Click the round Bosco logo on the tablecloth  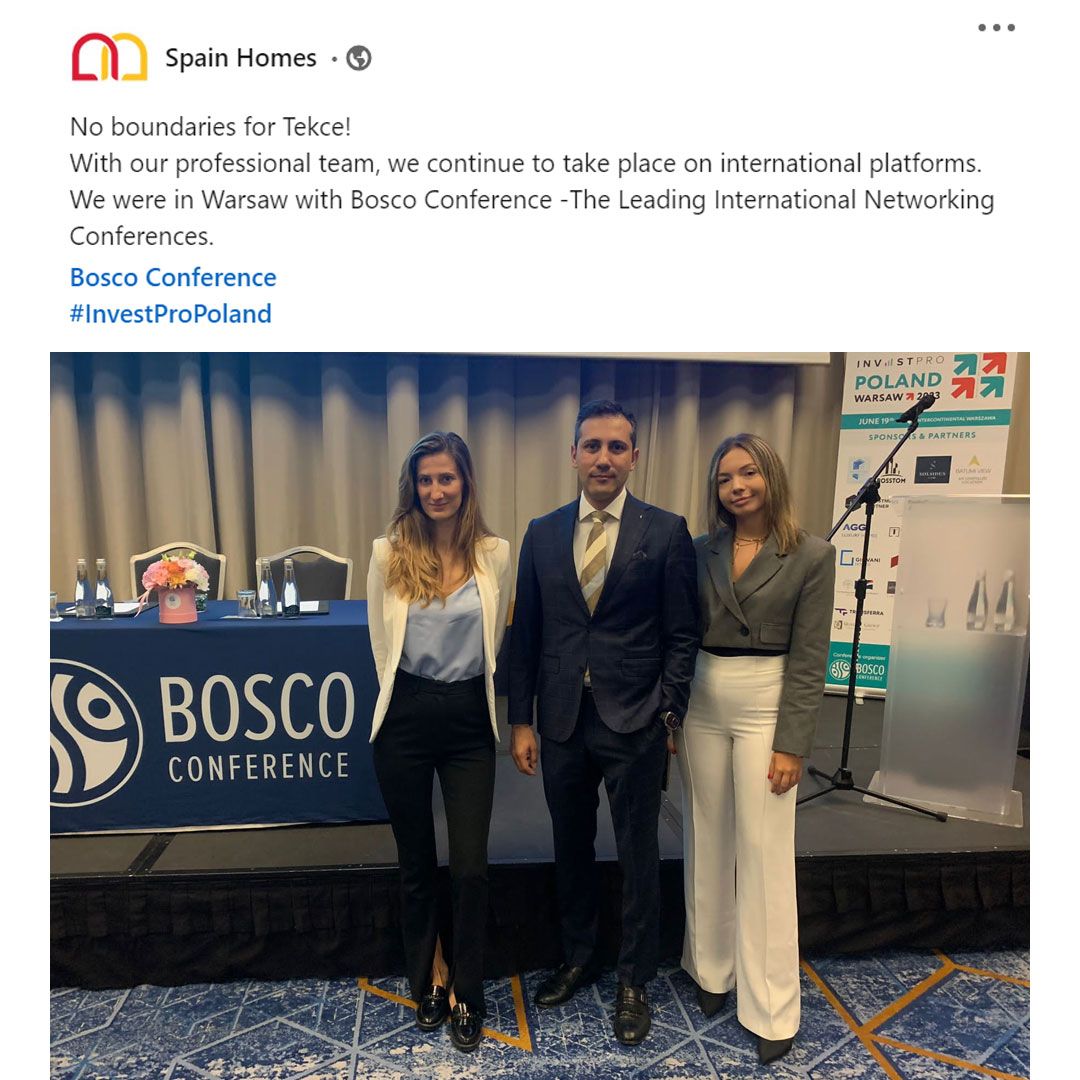point(94,732)
